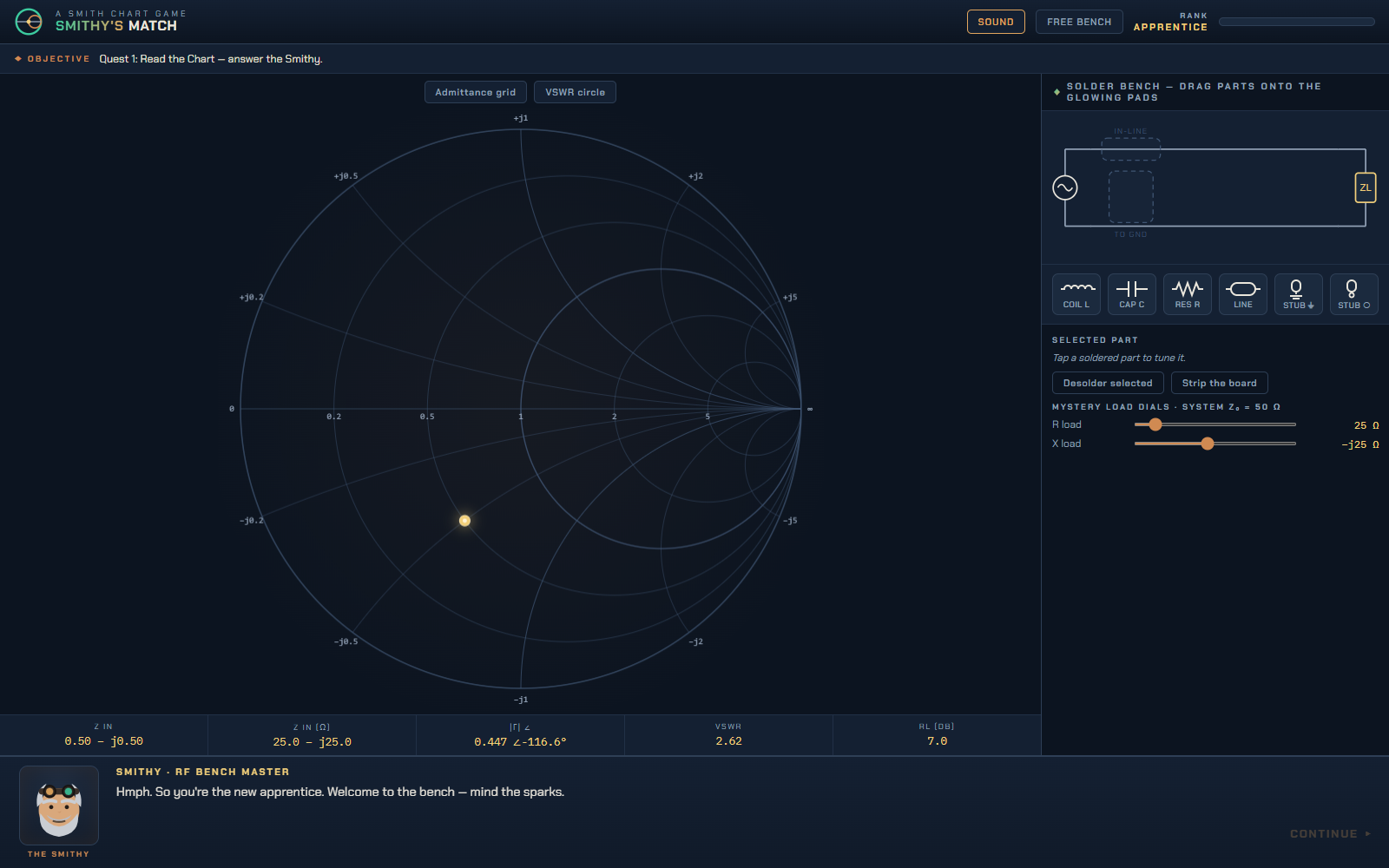
Task: Click the reflection coefficient value 0.447
Action: coord(520,742)
